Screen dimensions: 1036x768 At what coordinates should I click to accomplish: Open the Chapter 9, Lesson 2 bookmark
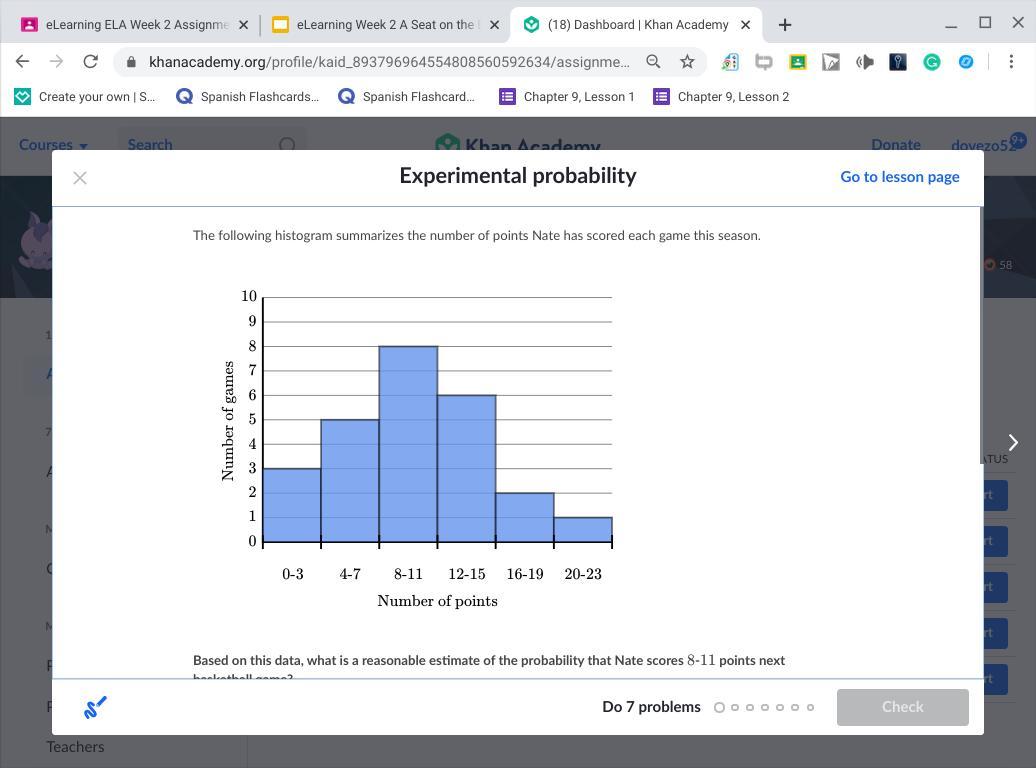(722, 96)
